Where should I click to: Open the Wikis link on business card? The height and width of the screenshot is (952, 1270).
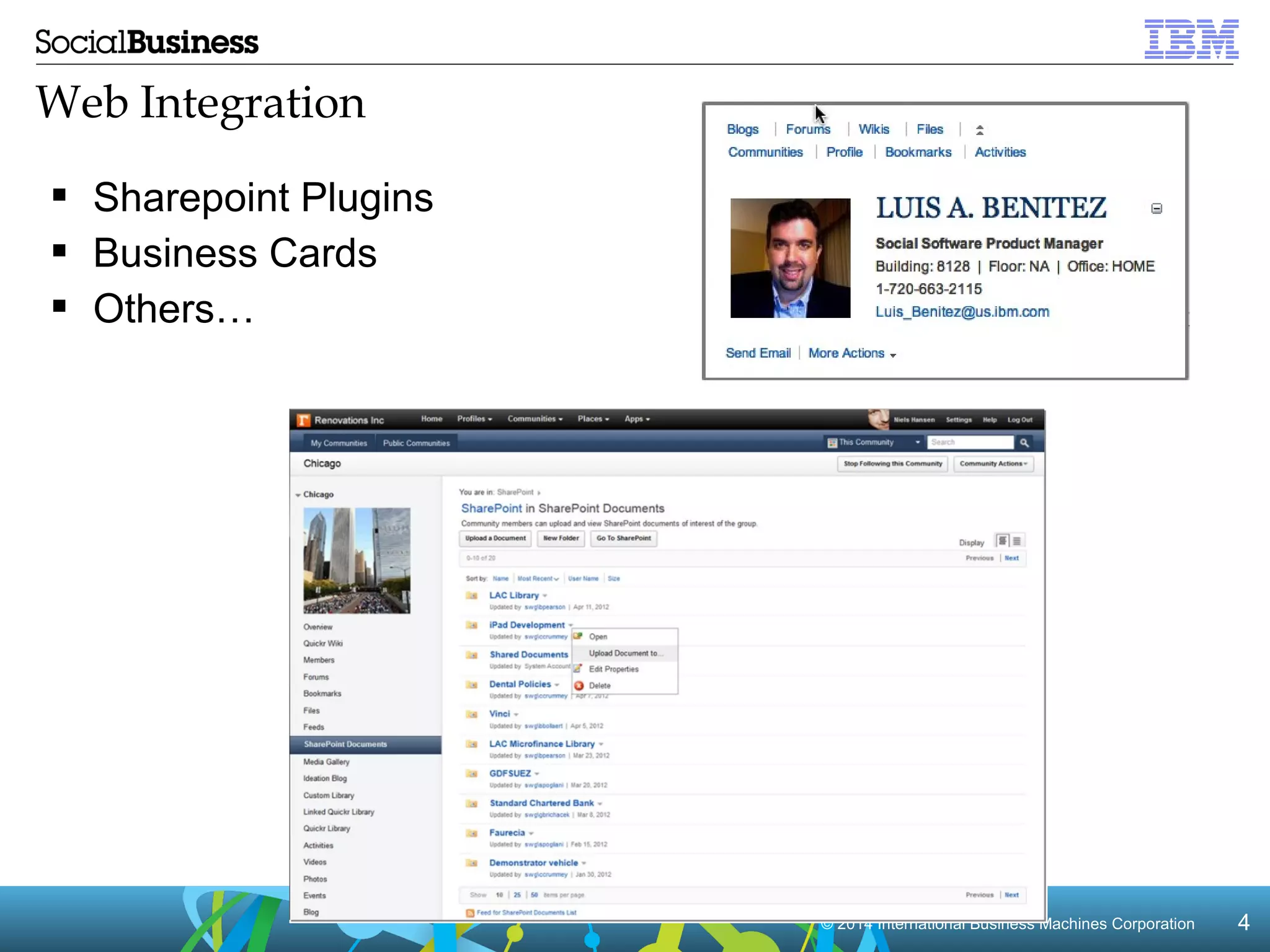click(x=874, y=130)
